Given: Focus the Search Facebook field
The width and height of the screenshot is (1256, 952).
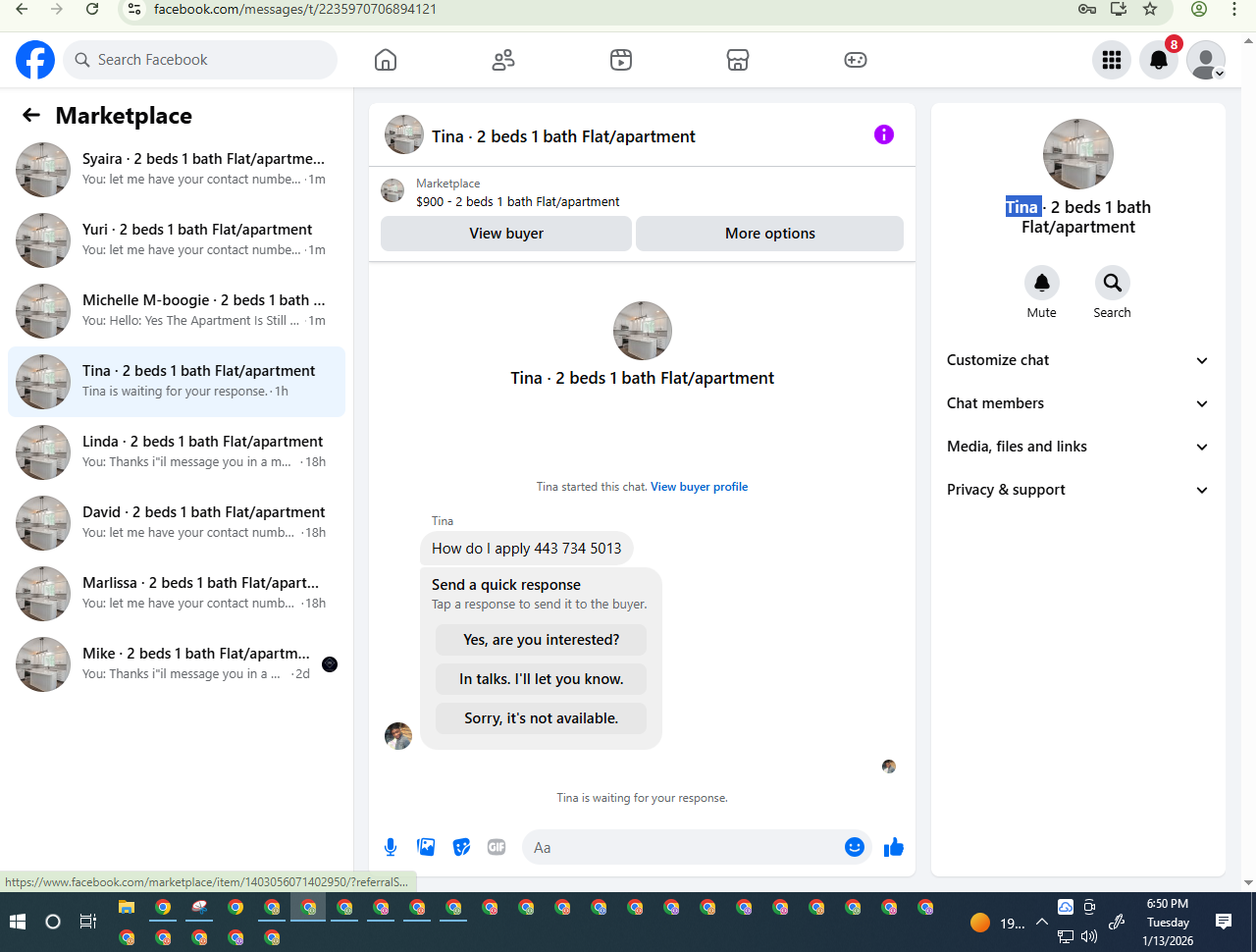Looking at the screenshot, I should point(200,60).
